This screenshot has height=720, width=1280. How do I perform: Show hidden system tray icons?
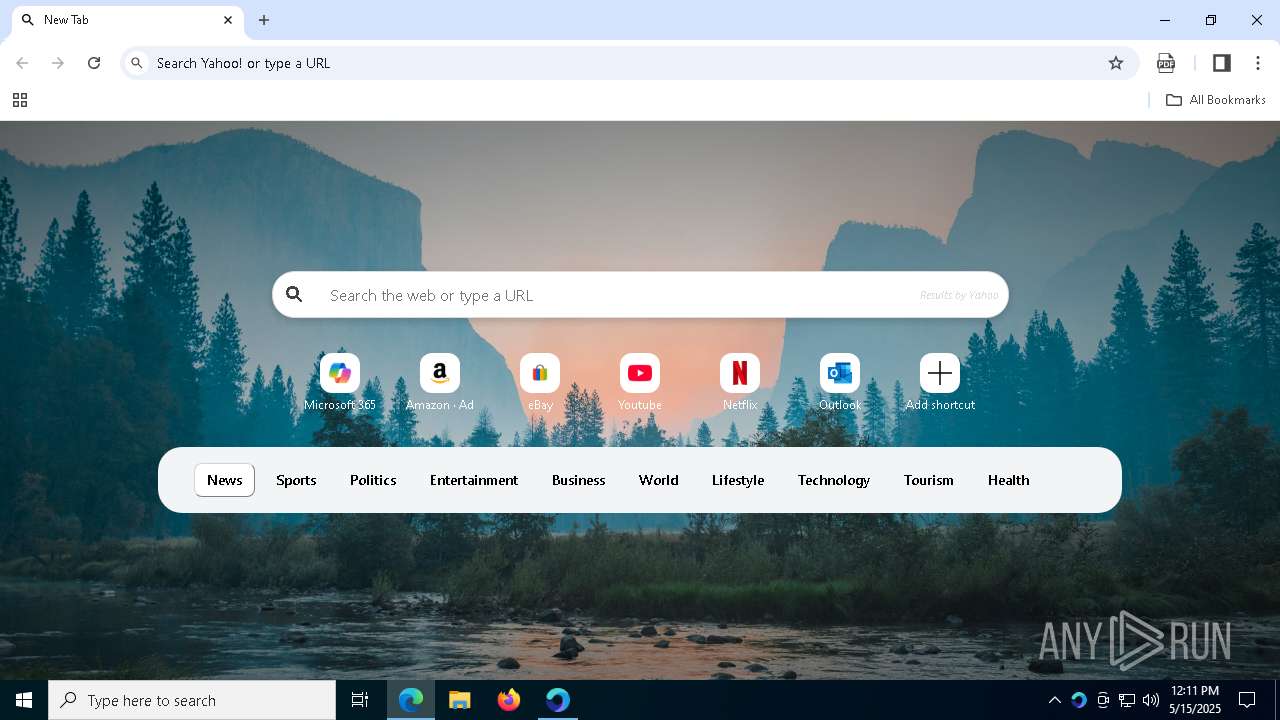(x=1054, y=700)
